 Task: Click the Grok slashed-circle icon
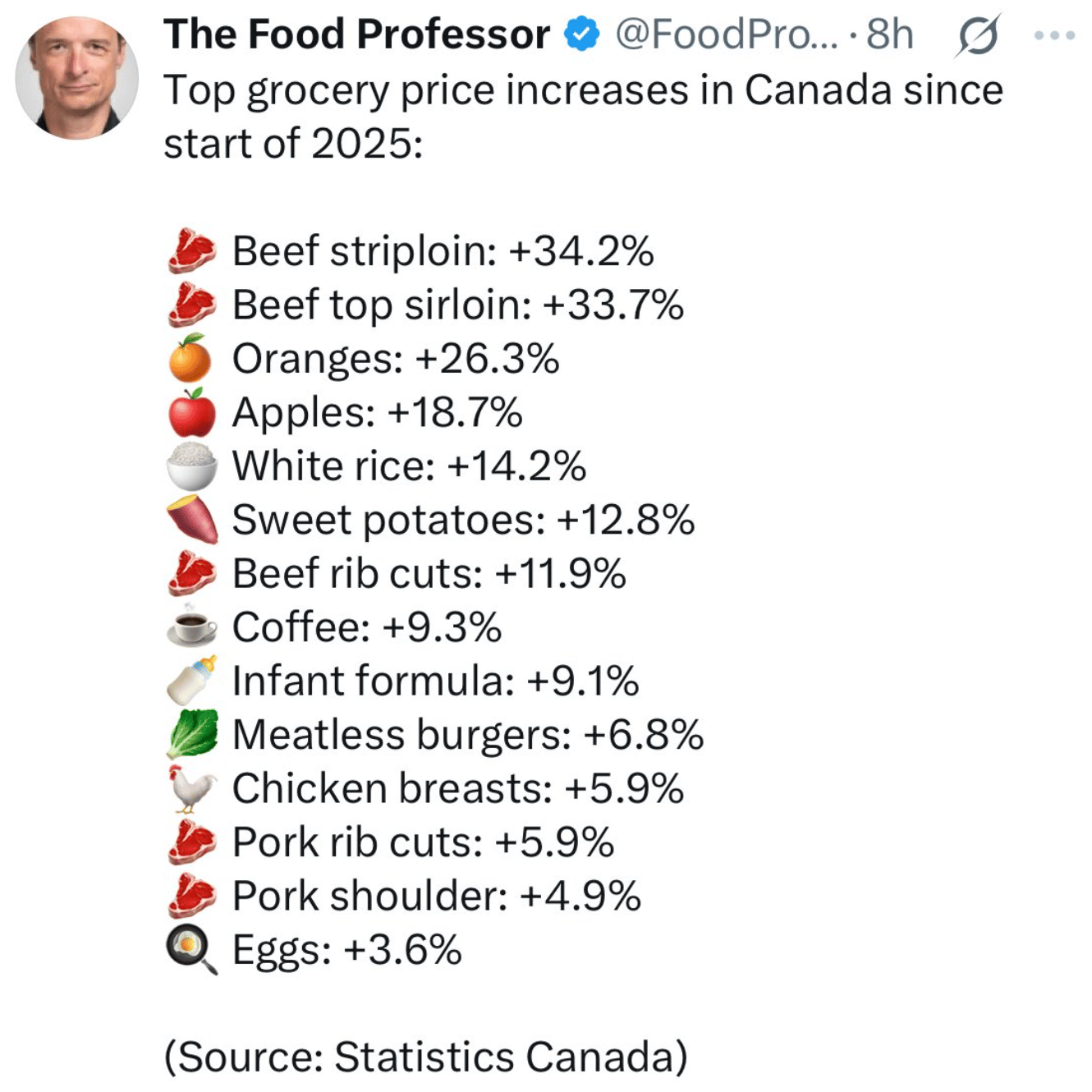coord(977,35)
